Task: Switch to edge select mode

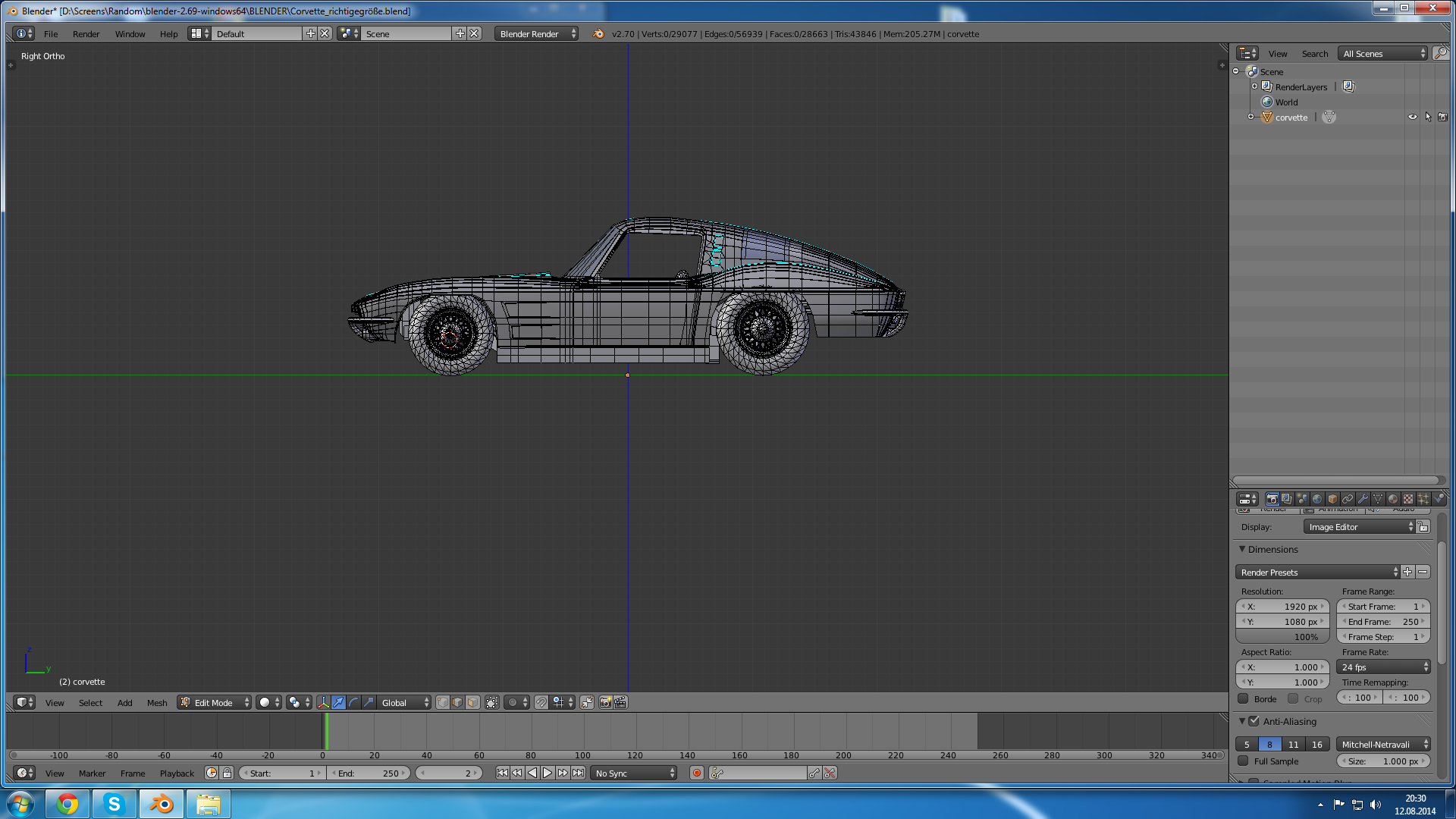Action: coord(457,702)
